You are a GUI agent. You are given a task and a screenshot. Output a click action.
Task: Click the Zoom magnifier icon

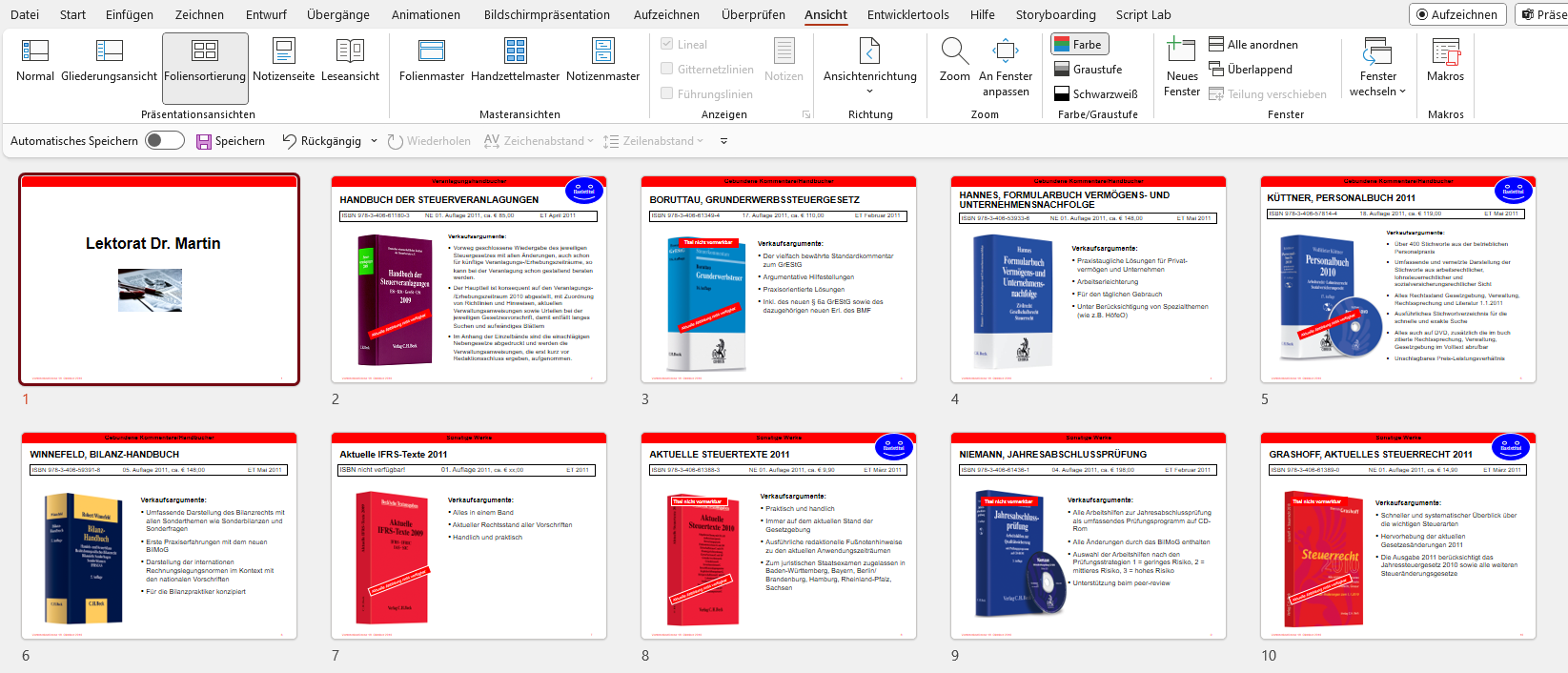click(x=954, y=51)
